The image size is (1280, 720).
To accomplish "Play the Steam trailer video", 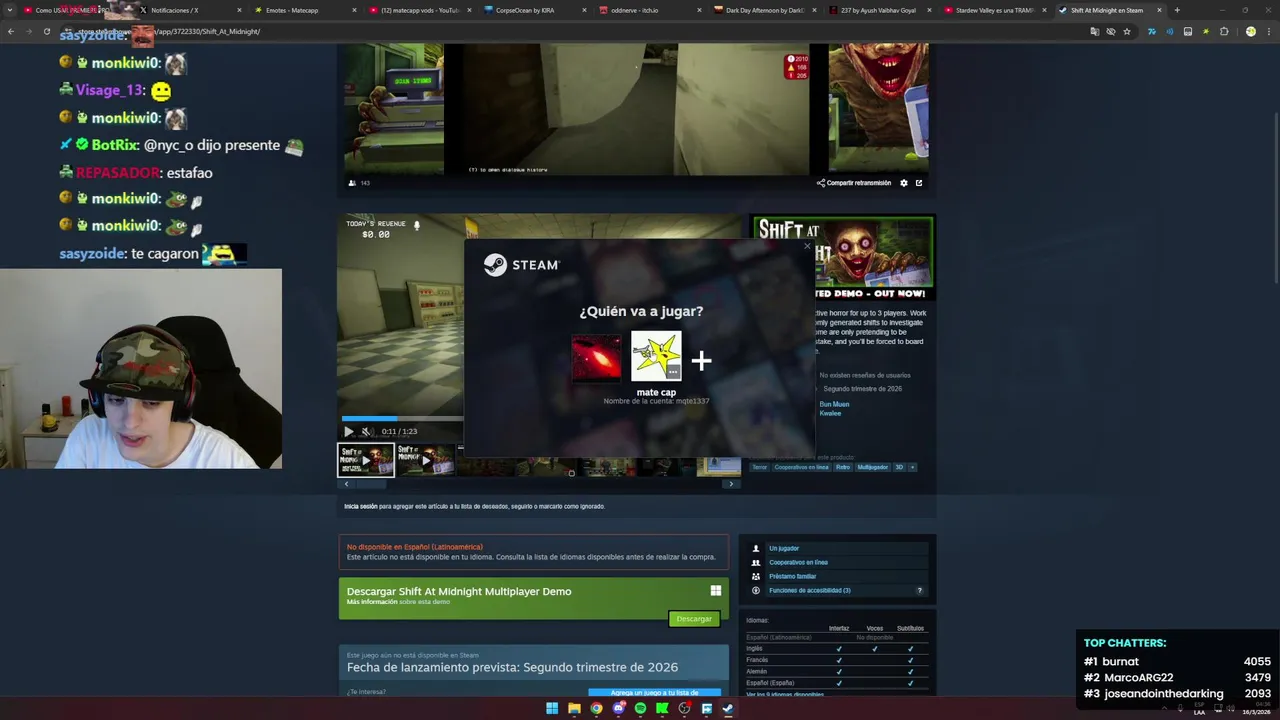I will [x=348, y=432].
